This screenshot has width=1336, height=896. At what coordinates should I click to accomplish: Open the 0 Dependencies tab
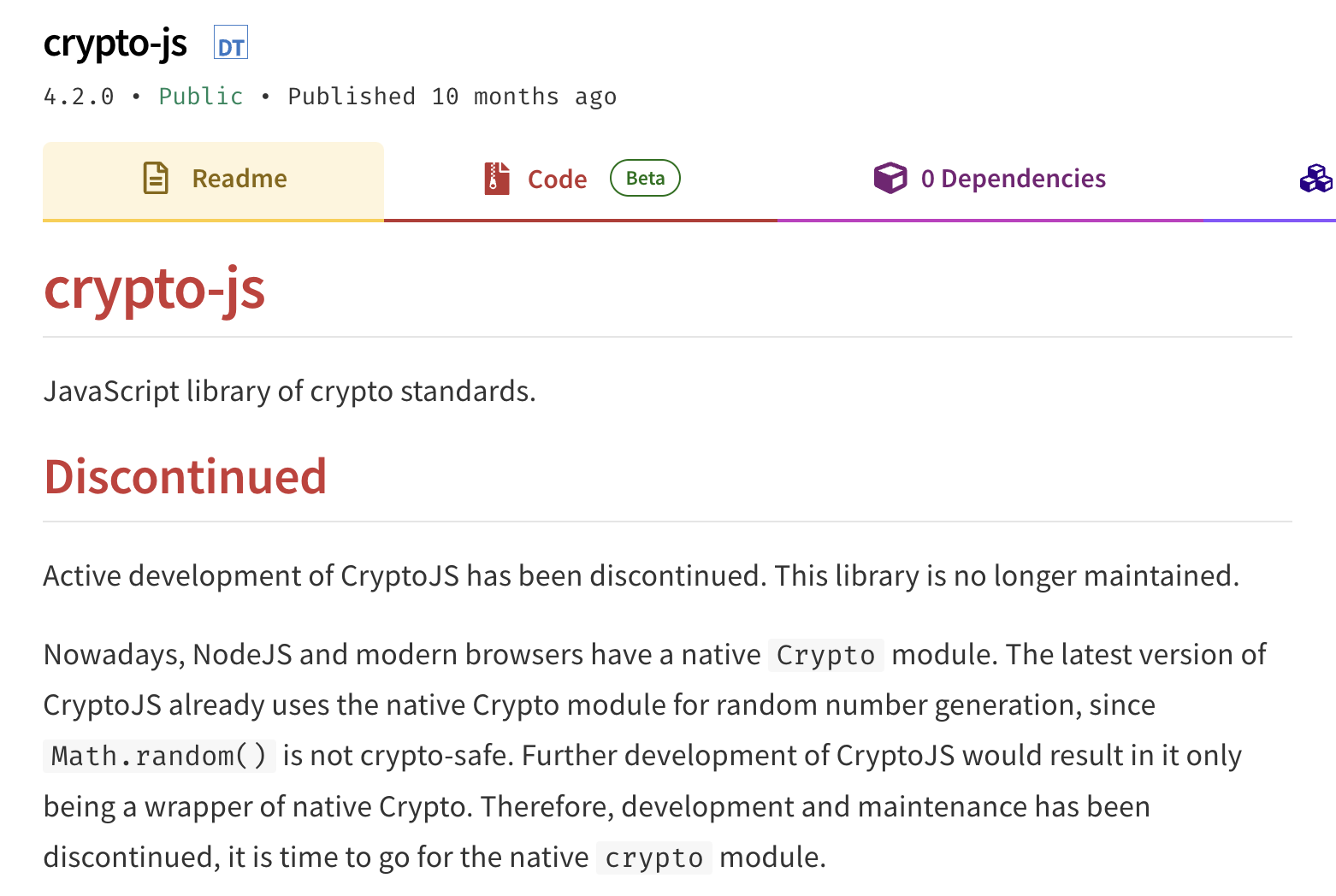[1014, 178]
